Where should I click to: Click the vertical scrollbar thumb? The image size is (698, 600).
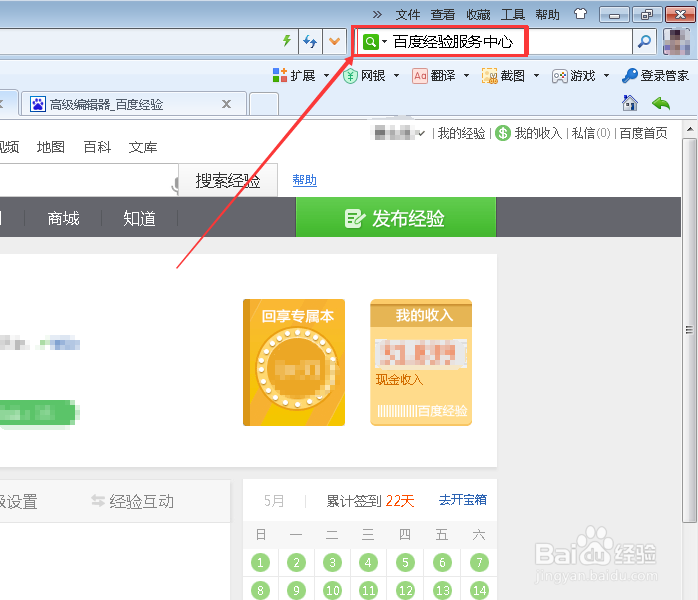[x=690, y=330]
